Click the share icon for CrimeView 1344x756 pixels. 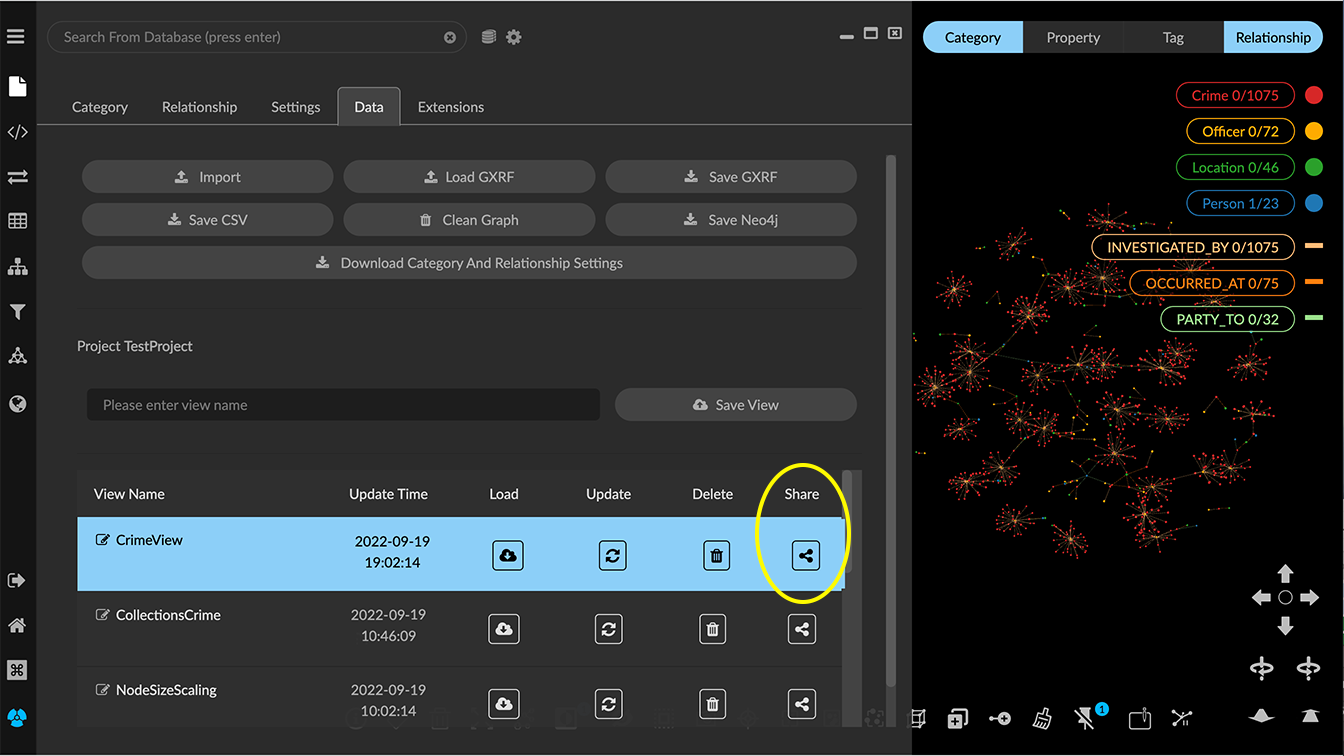point(805,555)
